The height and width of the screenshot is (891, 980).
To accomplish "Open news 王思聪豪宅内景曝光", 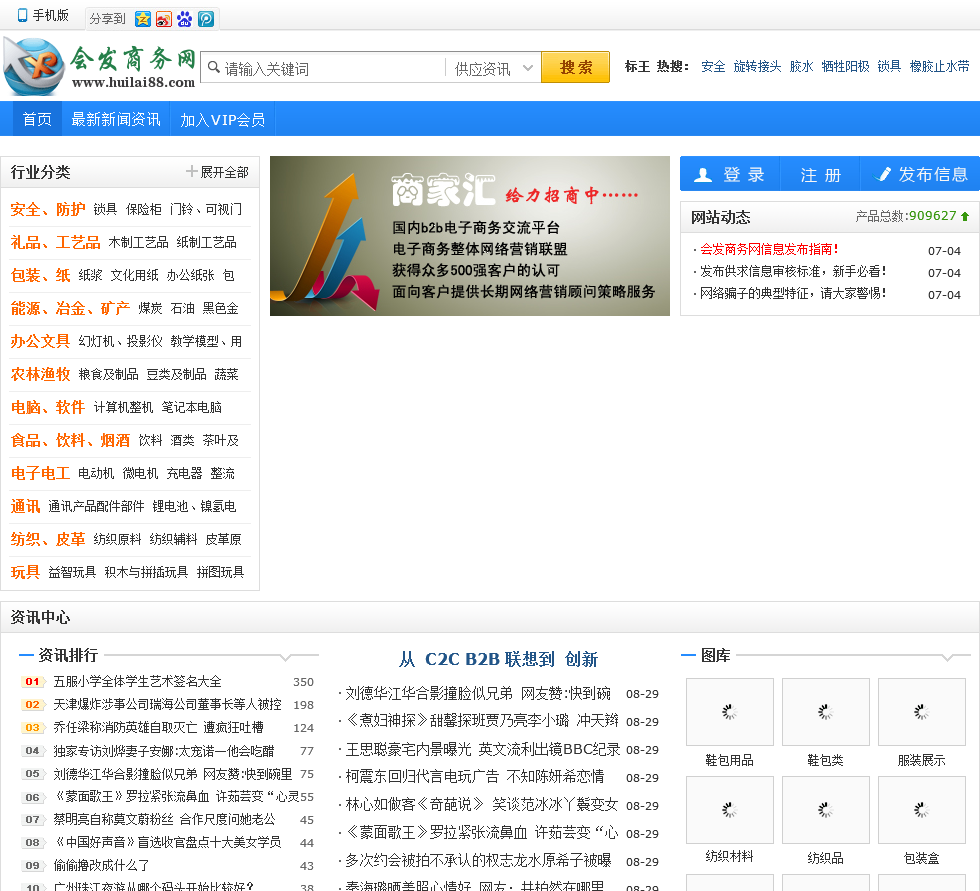I will (482, 749).
